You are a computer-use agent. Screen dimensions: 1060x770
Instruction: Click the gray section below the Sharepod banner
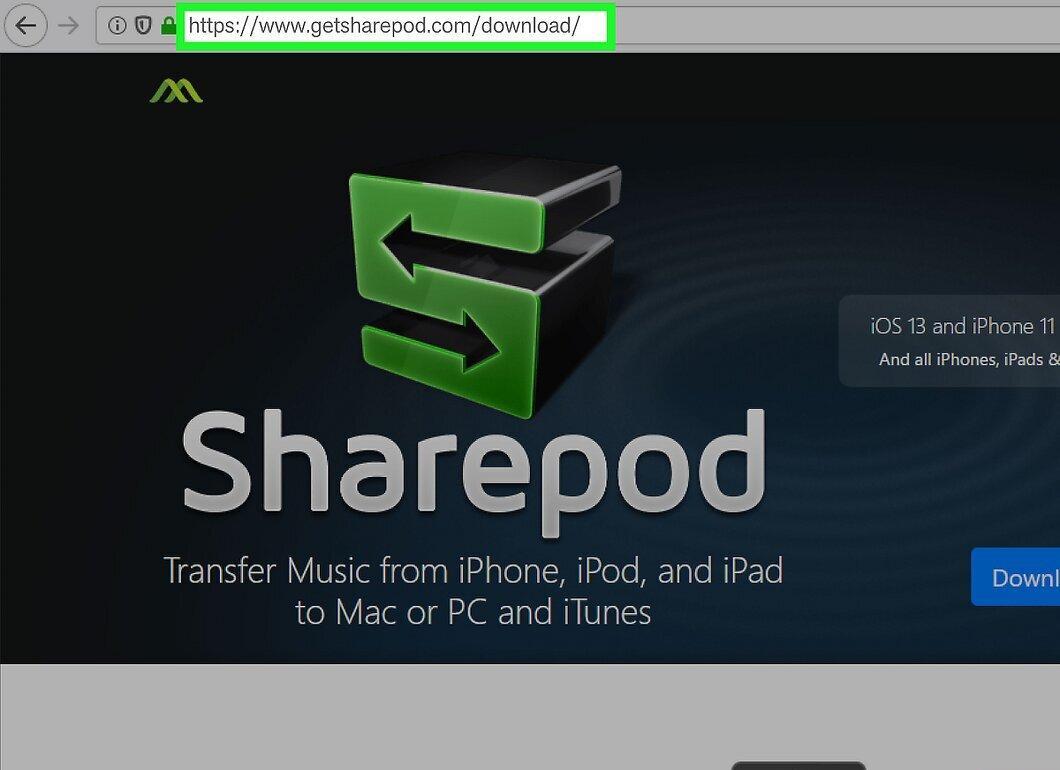coord(530,717)
